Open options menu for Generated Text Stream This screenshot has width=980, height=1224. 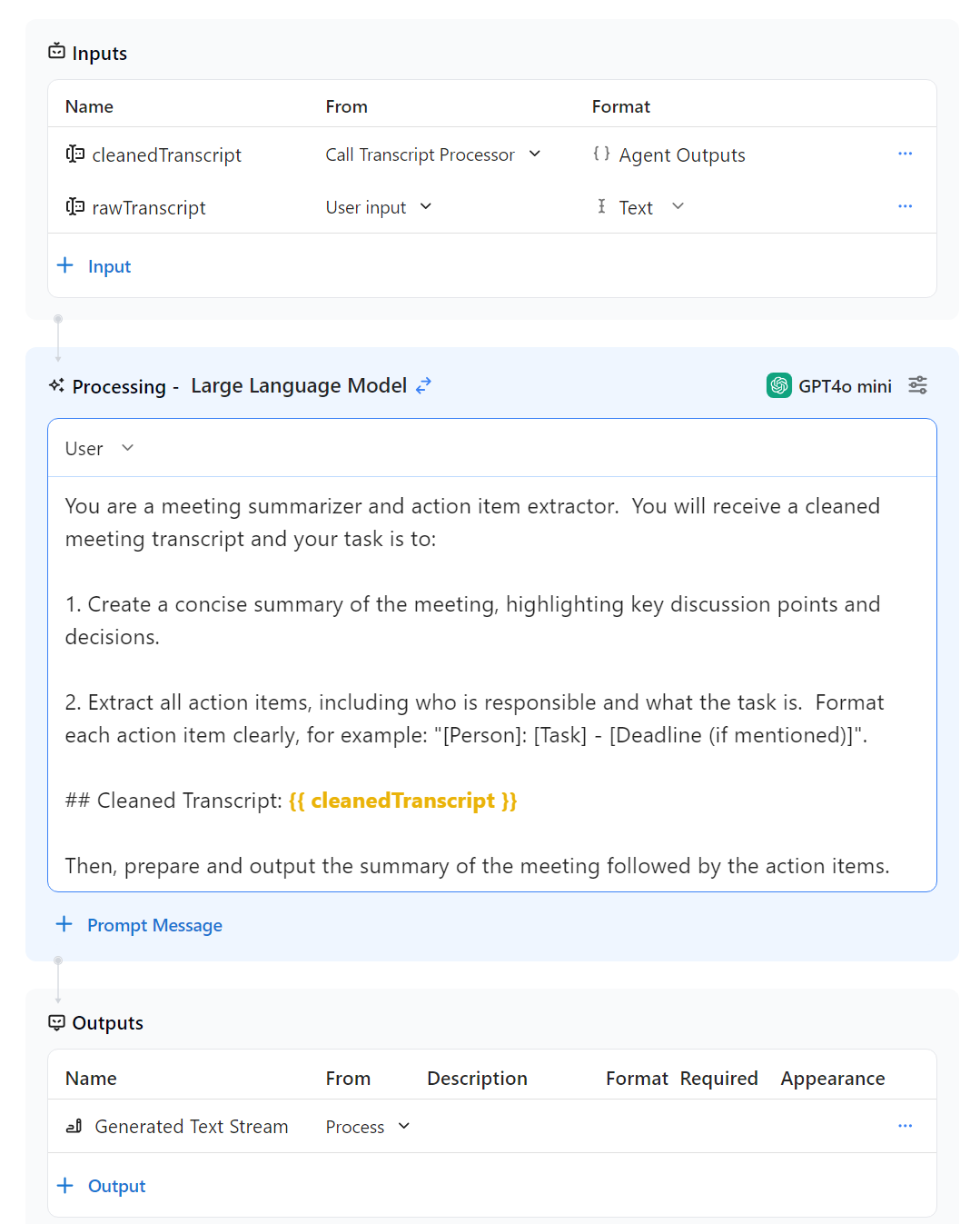point(905,1126)
